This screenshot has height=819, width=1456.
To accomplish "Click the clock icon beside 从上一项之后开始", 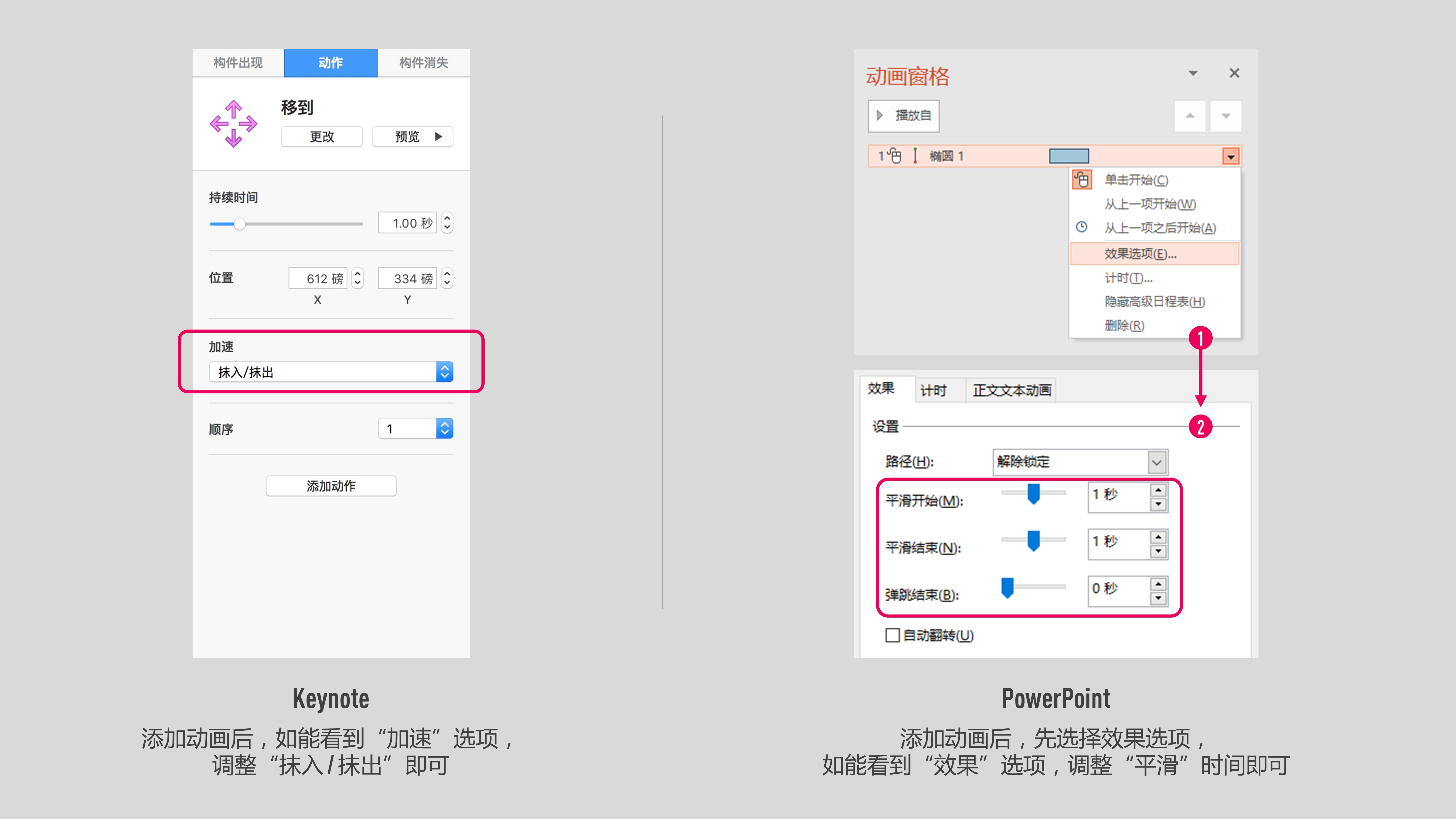I will click(1081, 227).
